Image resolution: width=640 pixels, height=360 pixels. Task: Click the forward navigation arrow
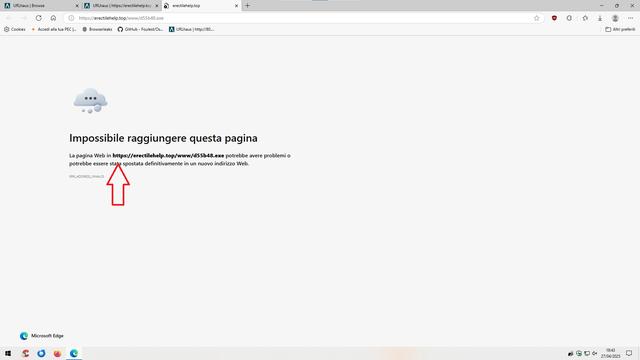(24, 18)
